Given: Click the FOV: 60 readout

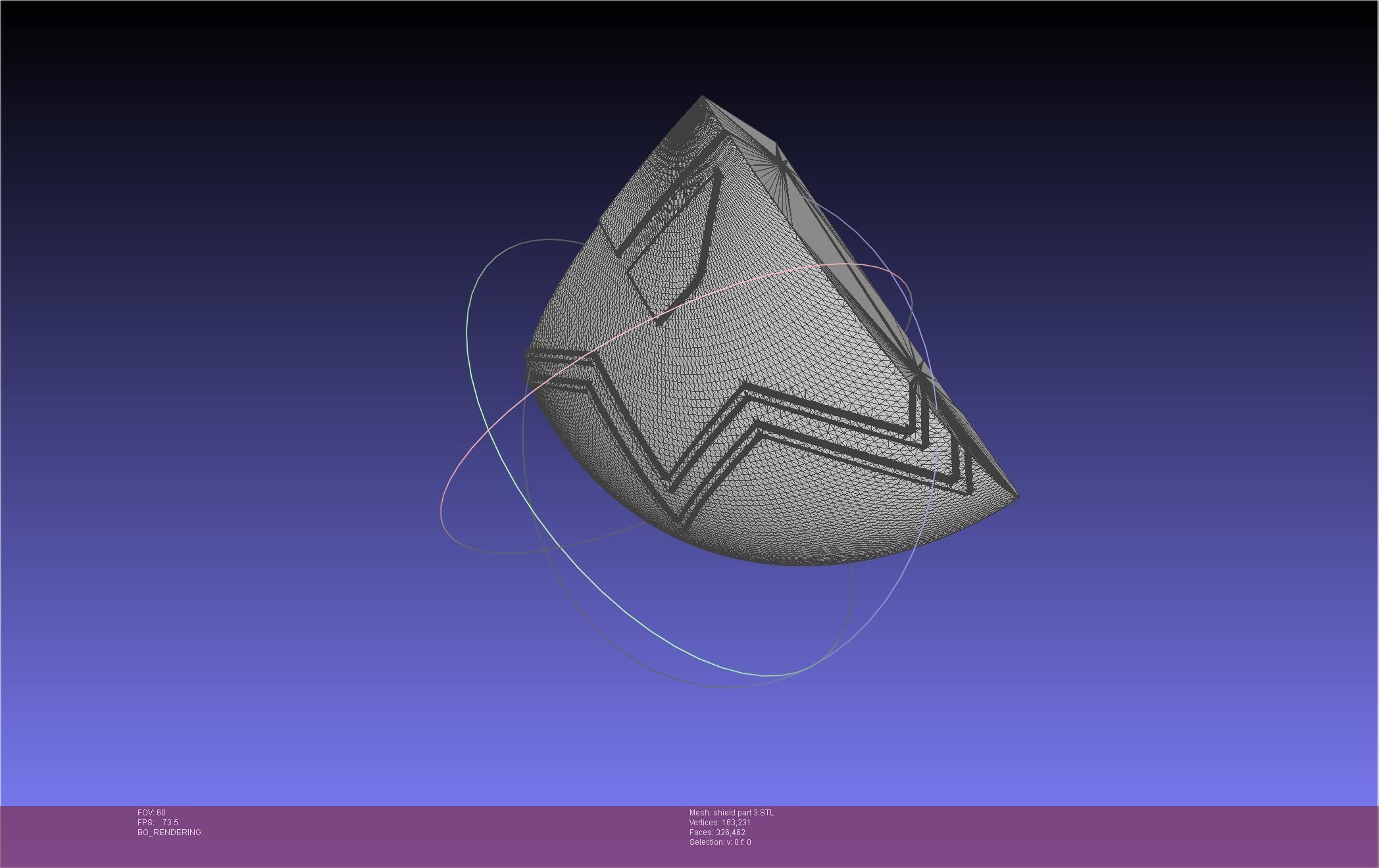Looking at the screenshot, I should (151, 813).
